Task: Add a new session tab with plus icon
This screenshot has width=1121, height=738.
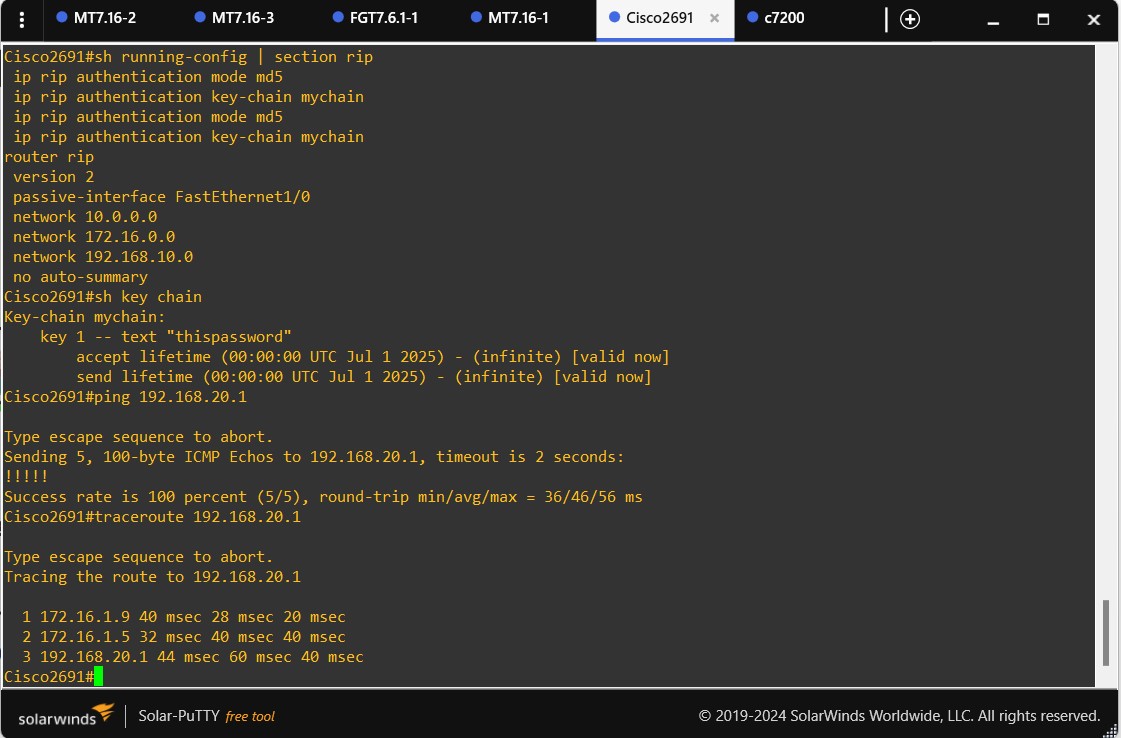Action: (909, 19)
